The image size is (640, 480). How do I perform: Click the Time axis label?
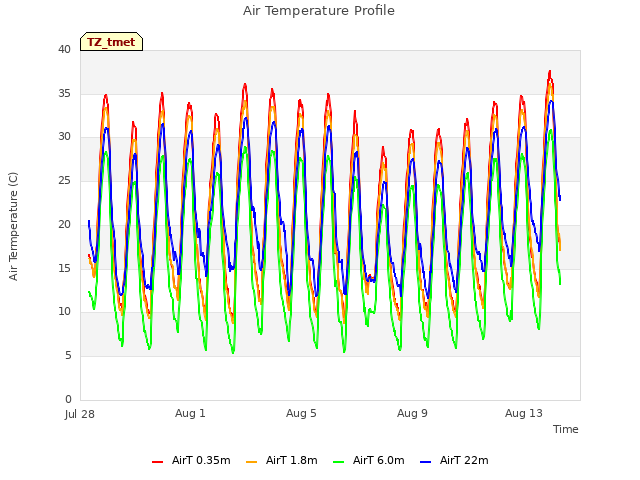coord(566,429)
